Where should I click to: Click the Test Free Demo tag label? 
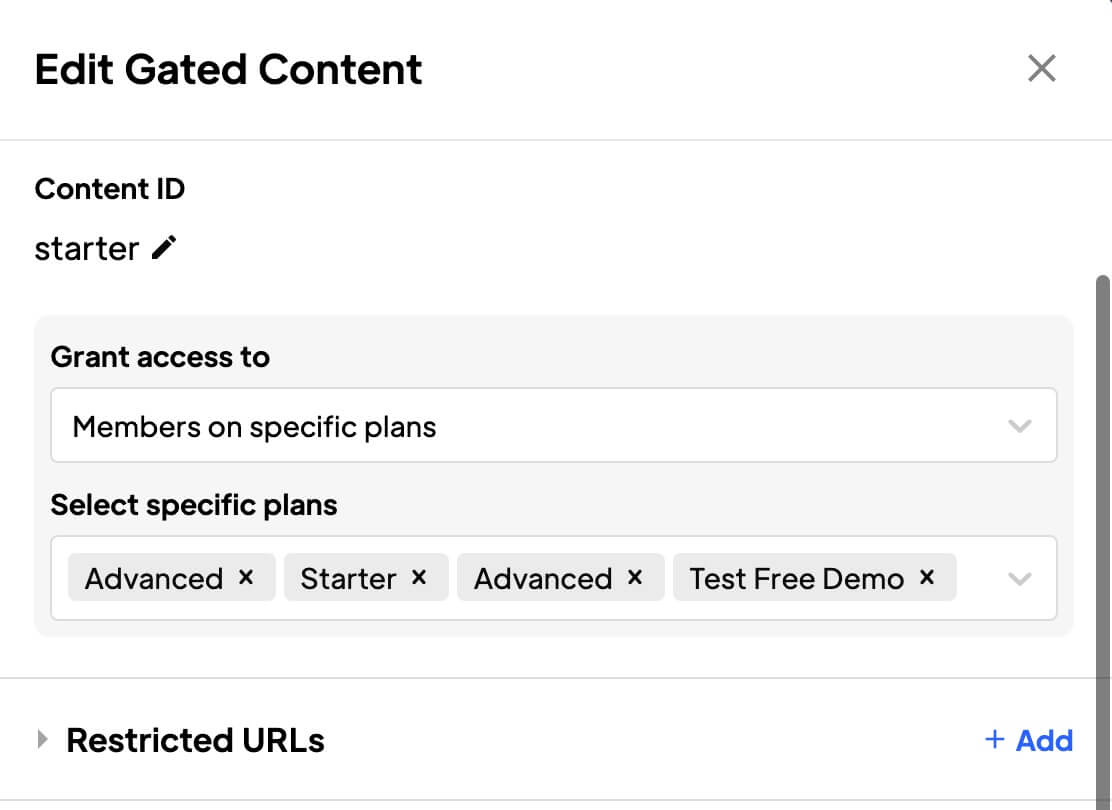(796, 579)
